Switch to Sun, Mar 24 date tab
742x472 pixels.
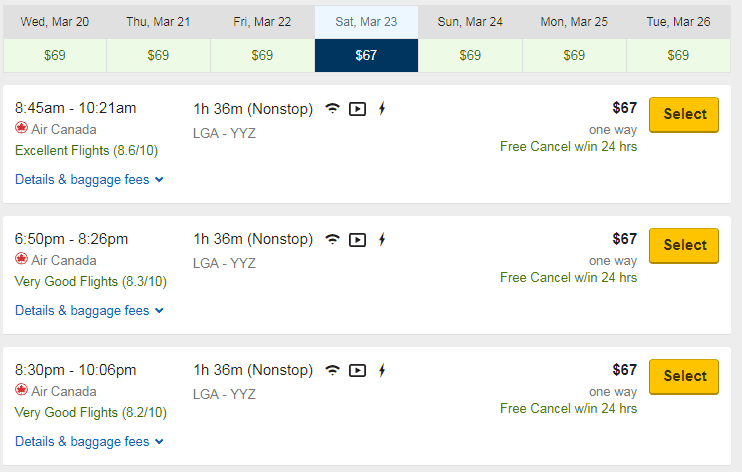pos(470,39)
